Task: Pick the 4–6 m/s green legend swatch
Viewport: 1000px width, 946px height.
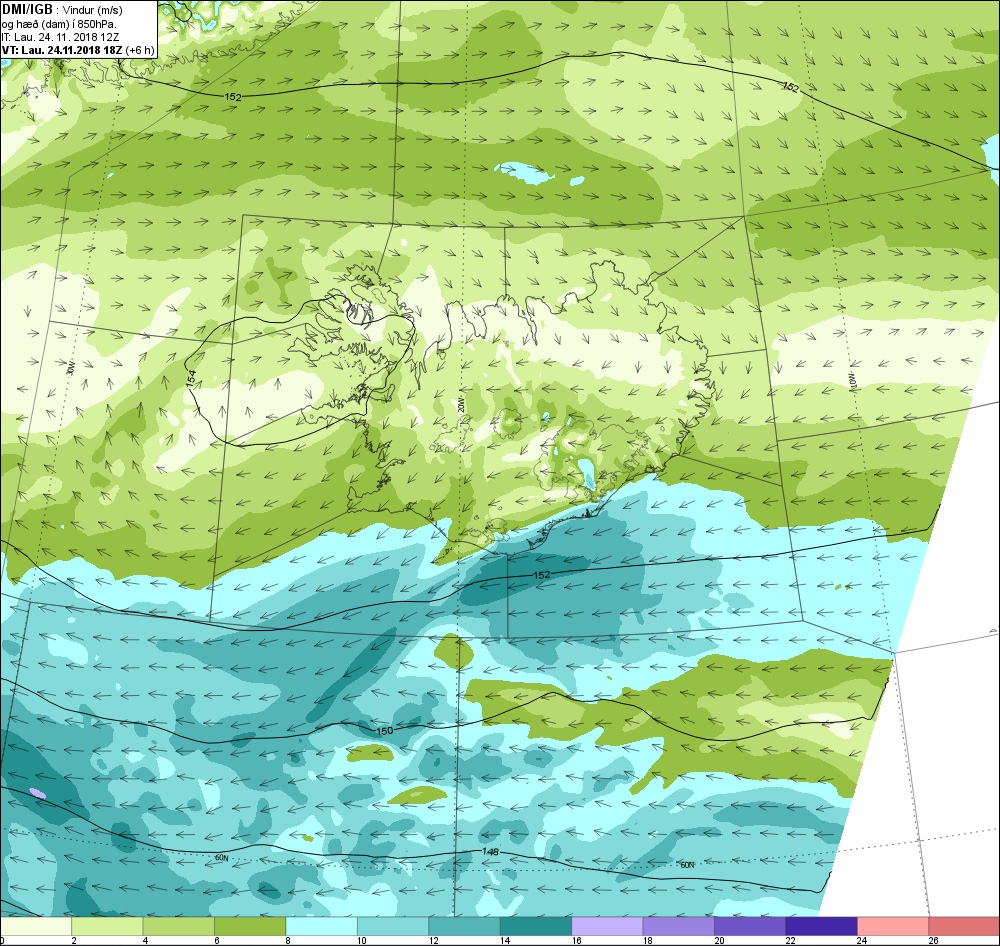Action: pyautogui.click(x=179, y=926)
